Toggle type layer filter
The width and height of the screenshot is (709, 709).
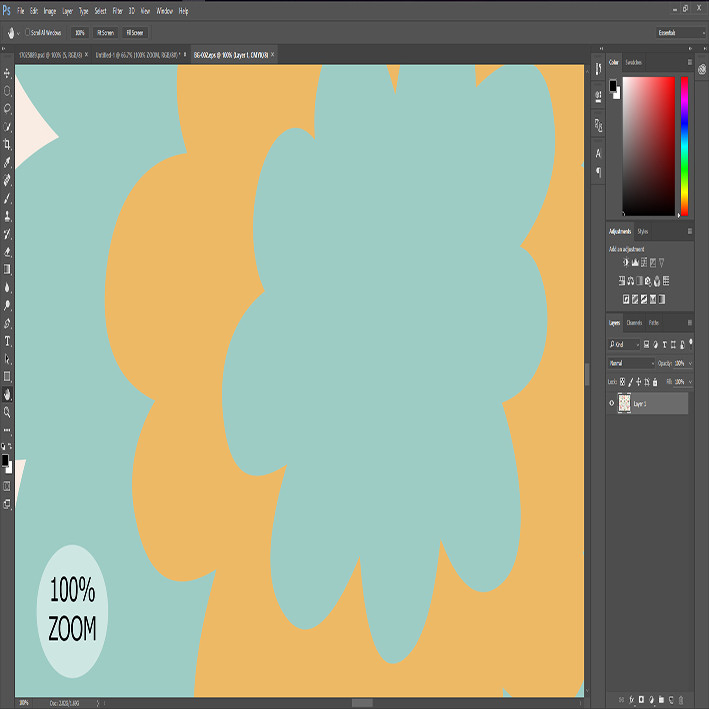point(665,345)
